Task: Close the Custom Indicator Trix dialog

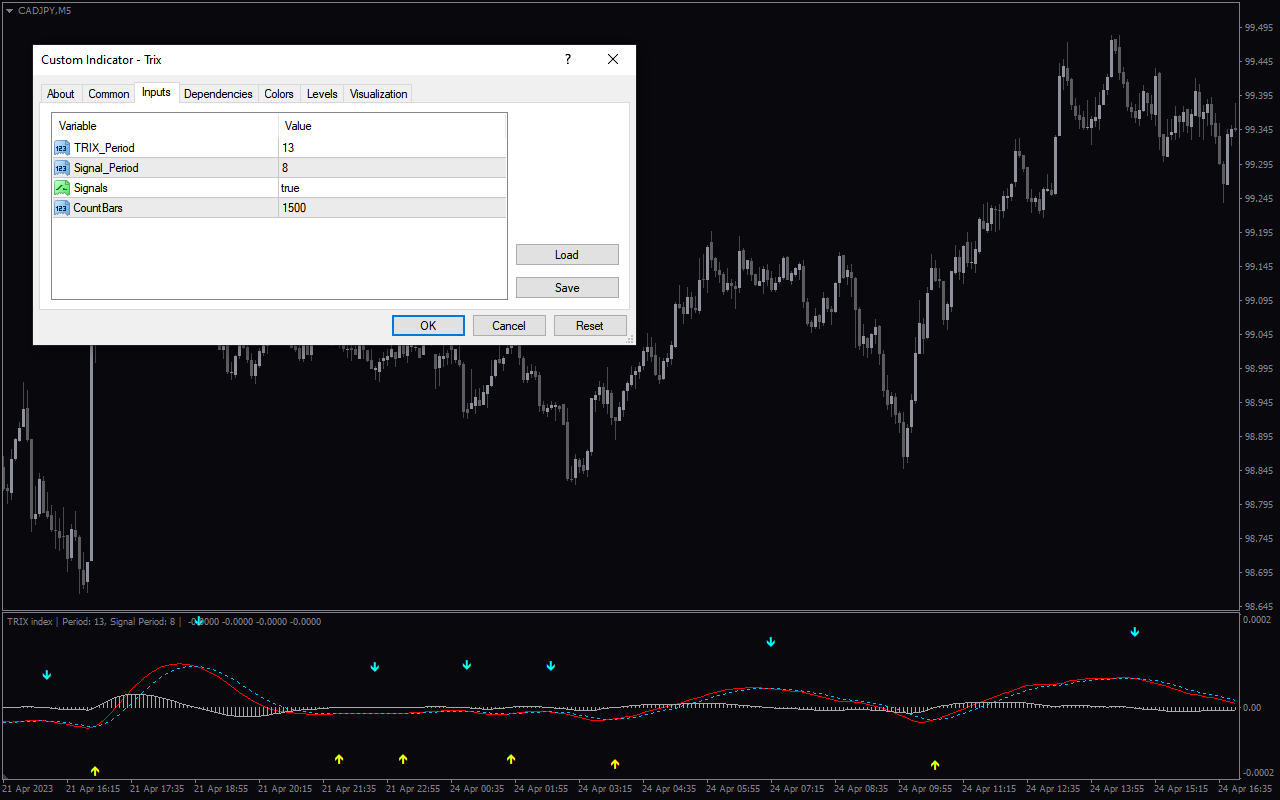Action: (x=613, y=60)
